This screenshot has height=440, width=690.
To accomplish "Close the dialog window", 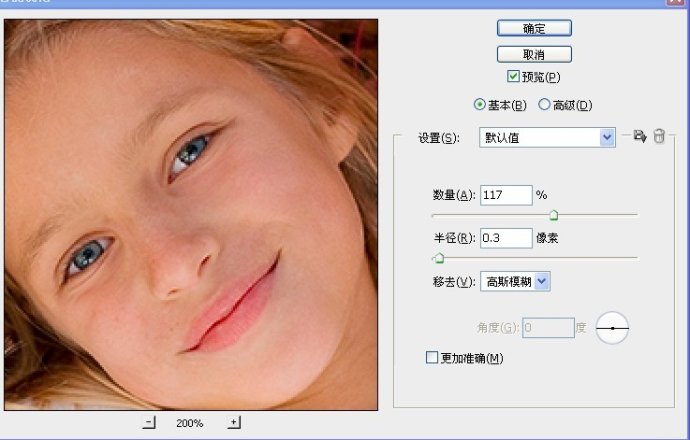I will coord(677,2).
